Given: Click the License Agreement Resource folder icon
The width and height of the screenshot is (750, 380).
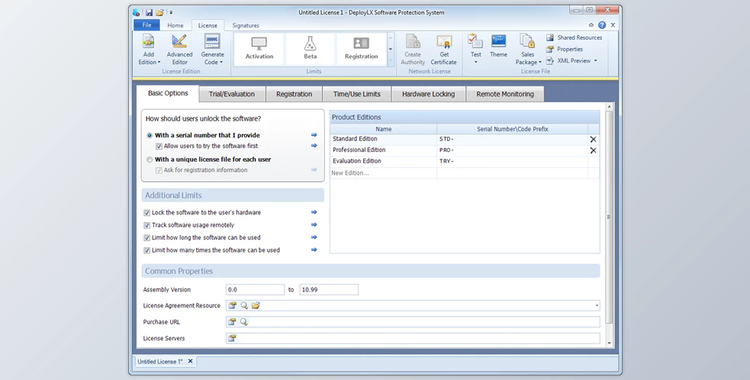Looking at the screenshot, I should [x=255, y=305].
